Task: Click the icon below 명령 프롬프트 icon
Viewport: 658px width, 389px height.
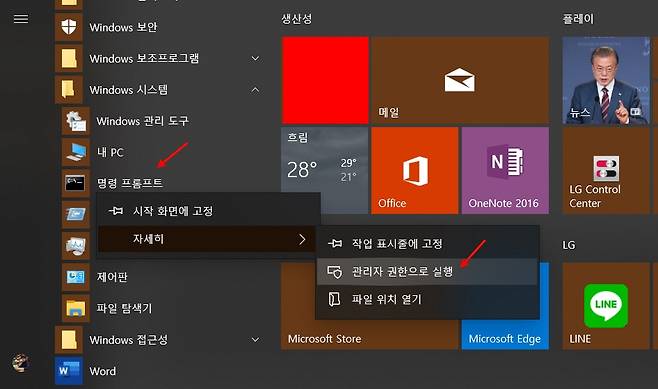Action: pos(76,214)
